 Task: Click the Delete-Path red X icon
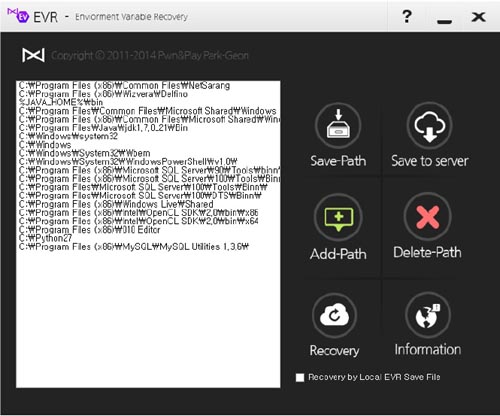[428, 217]
